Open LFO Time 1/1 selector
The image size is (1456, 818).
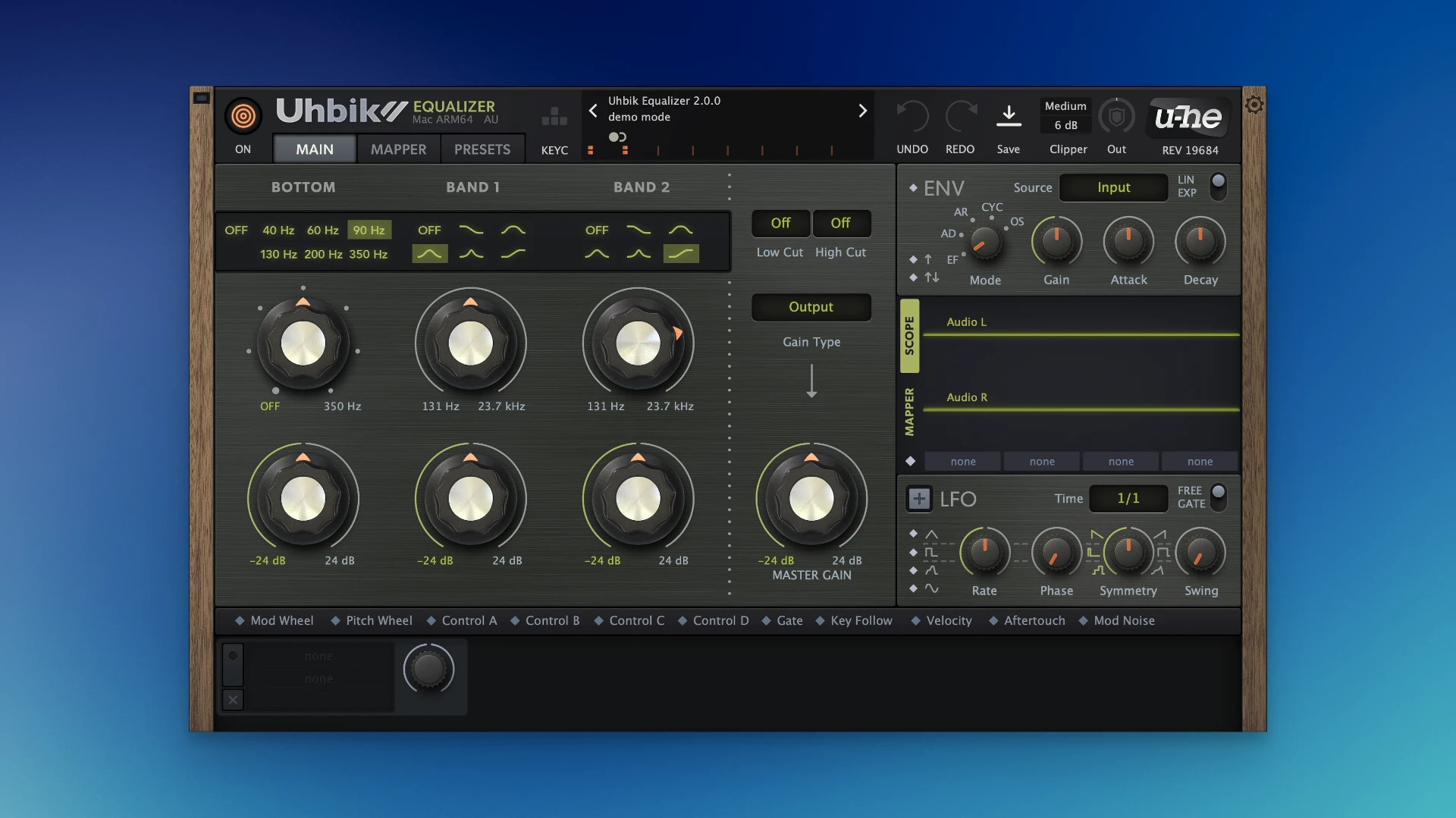click(x=1128, y=498)
